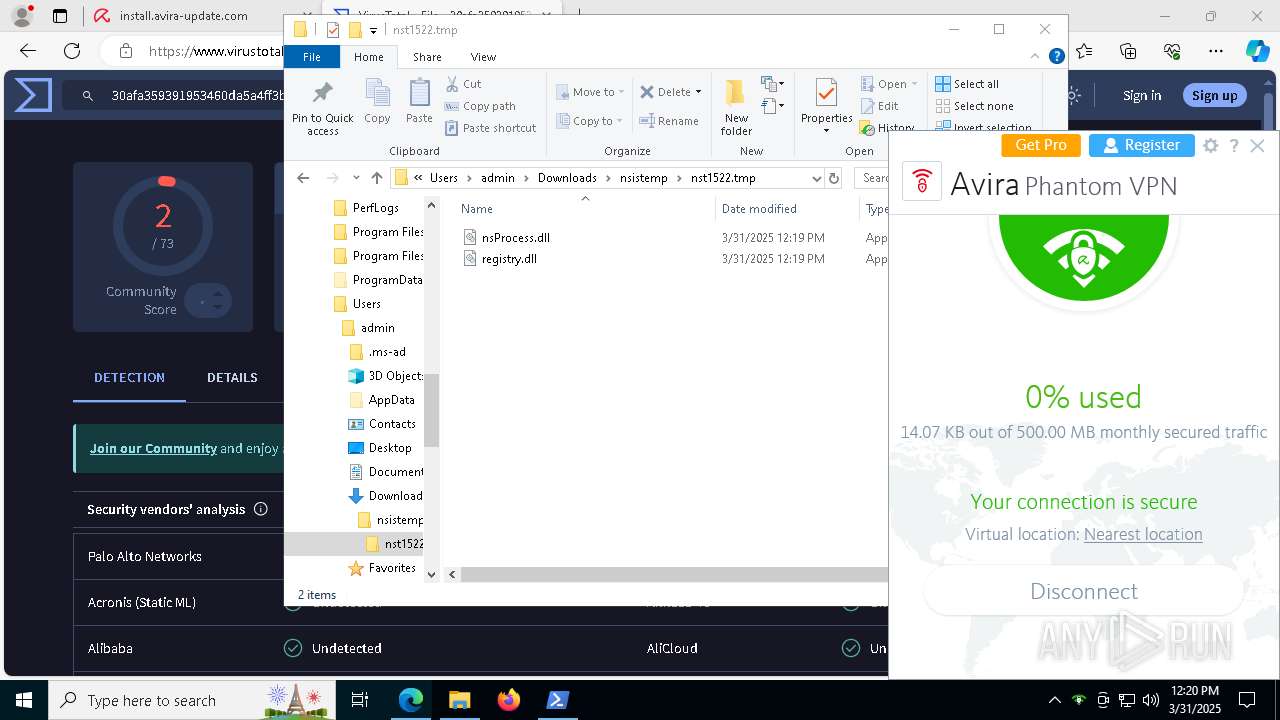This screenshot has height=720, width=1280.
Task: Open Edge favorites list icon
Action: point(1085,51)
